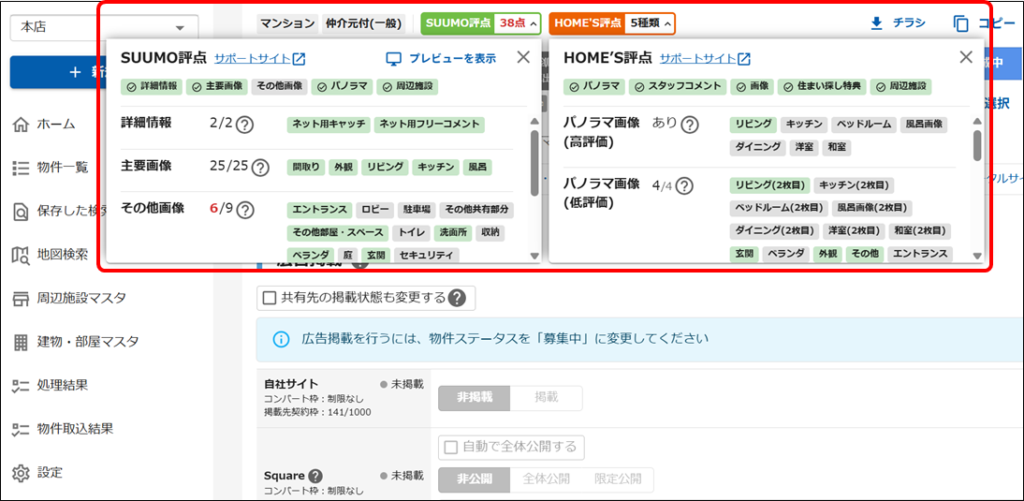
Task: Click 和室(2枚目) tag in HOME'S panel
Action: [x=921, y=231]
